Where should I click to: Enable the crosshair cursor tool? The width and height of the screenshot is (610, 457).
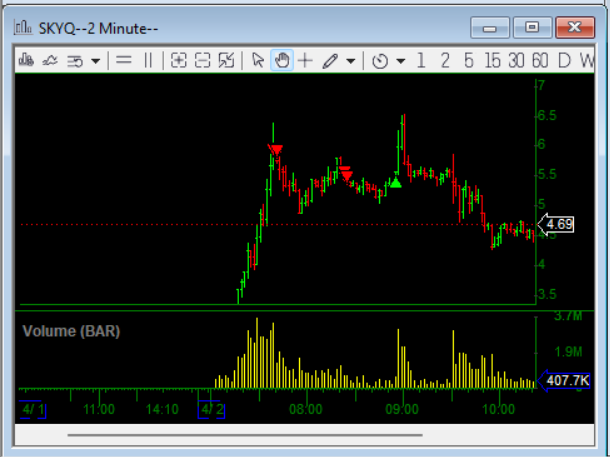coord(305,61)
